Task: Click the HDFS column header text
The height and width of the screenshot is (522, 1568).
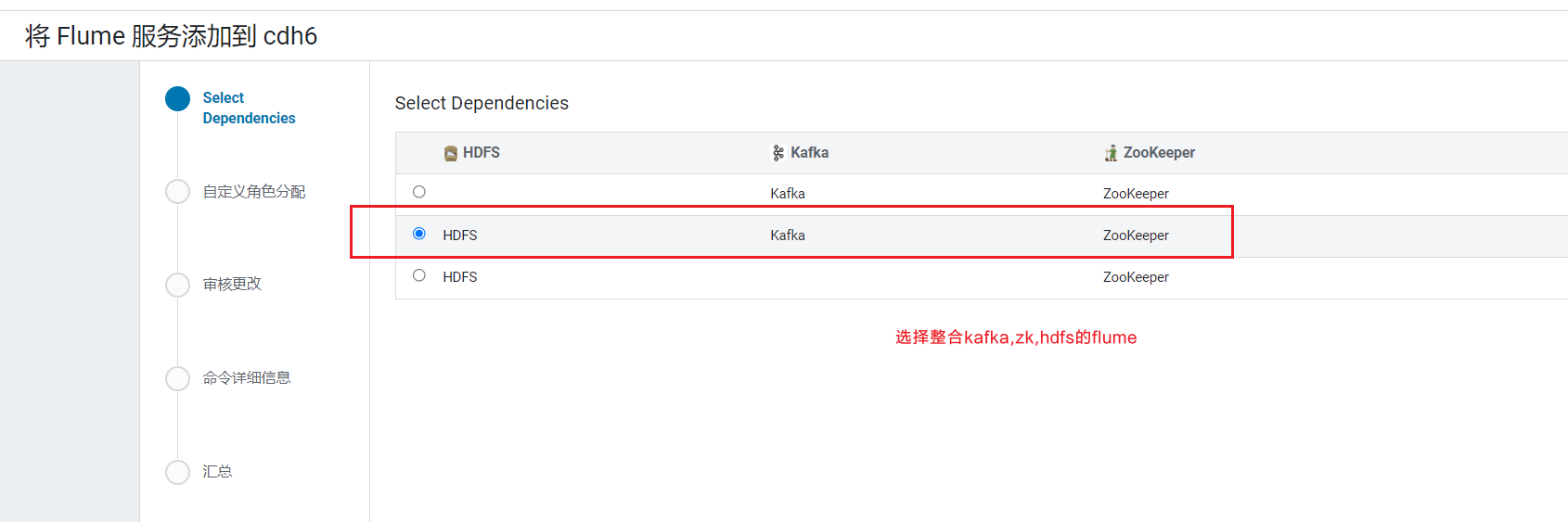Action: pyautogui.click(x=482, y=153)
